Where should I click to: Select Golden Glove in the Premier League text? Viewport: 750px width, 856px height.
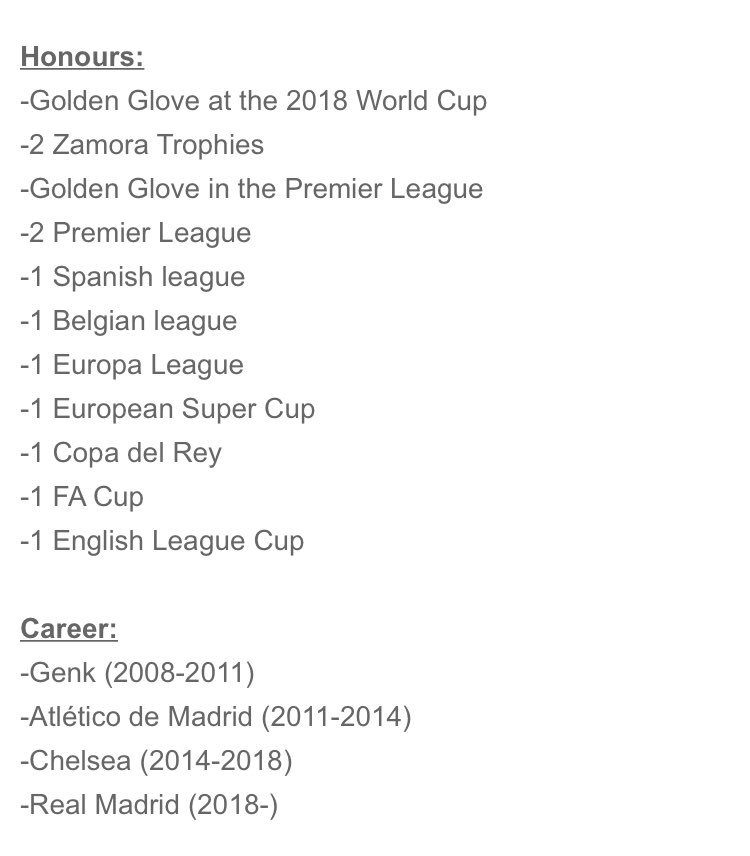point(251,189)
